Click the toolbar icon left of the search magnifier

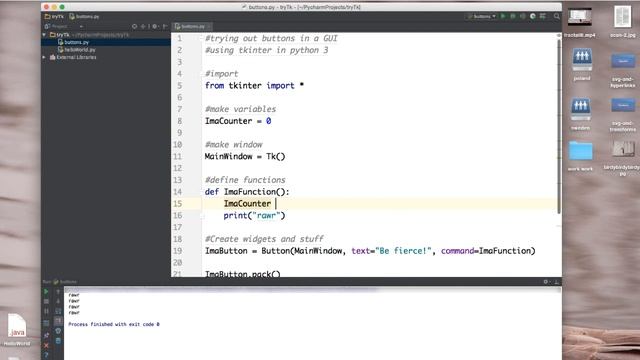(542, 16)
